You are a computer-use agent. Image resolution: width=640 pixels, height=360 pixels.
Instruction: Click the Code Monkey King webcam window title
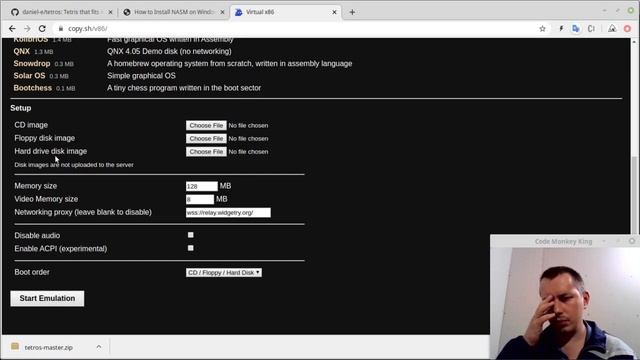click(563, 242)
